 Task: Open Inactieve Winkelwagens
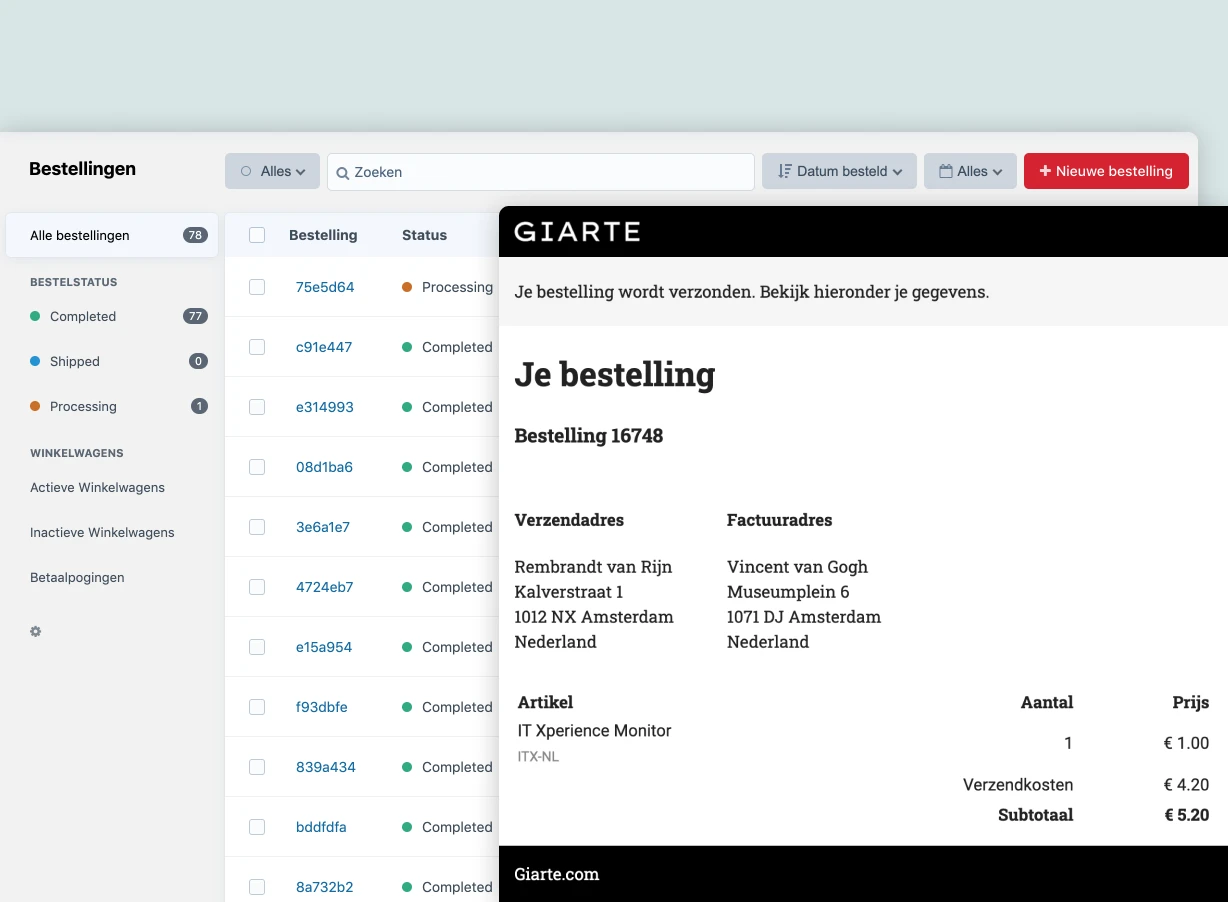[x=102, y=532]
